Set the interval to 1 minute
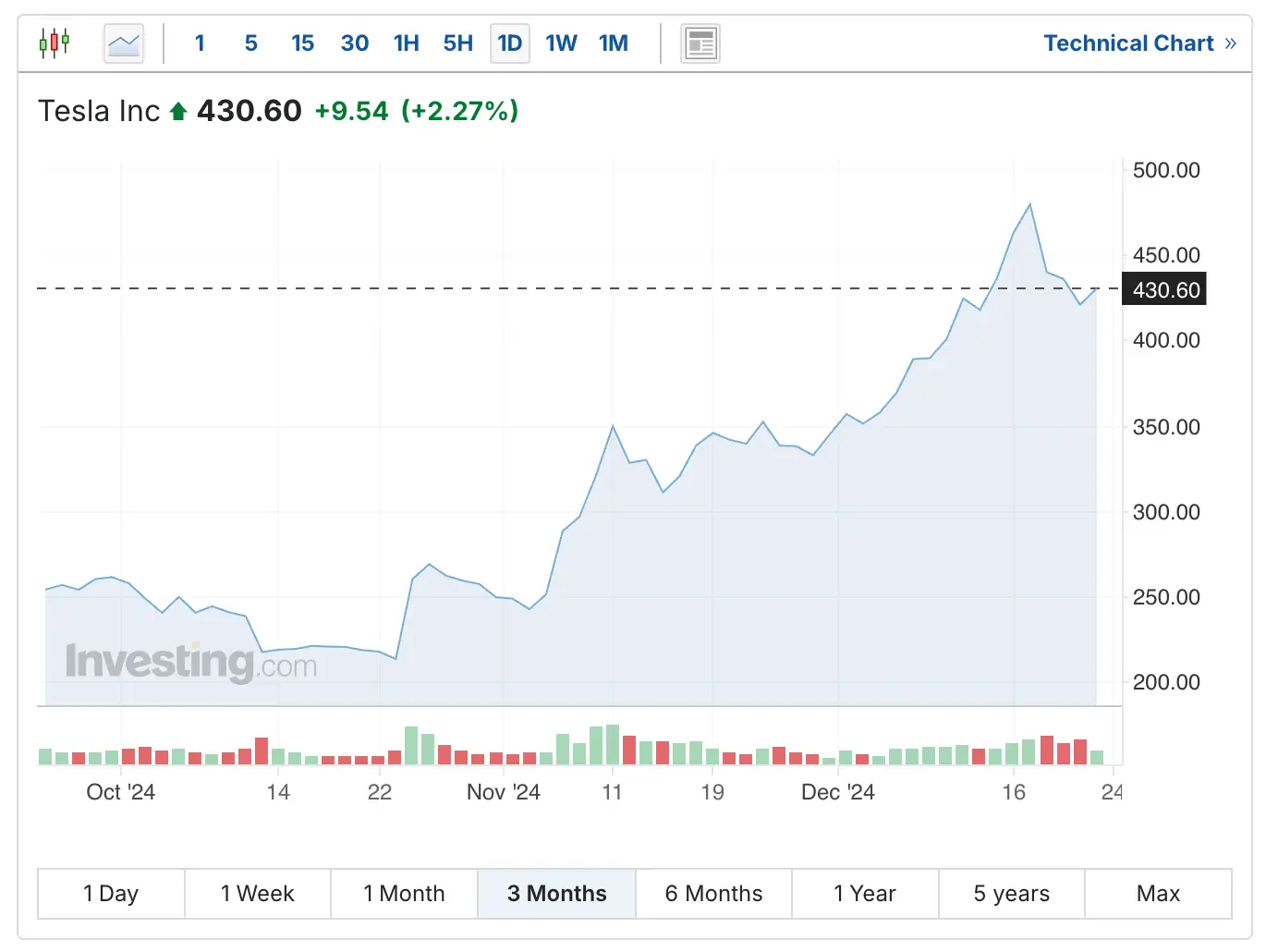The image size is (1266, 952). click(200, 43)
